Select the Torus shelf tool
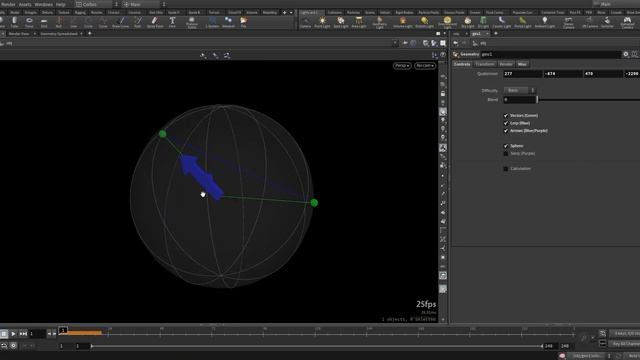 pos(29,22)
